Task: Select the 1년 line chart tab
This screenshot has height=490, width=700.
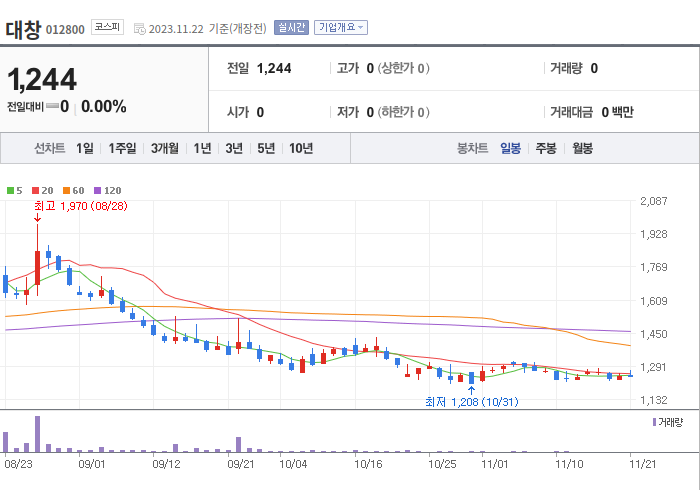Action: pyautogui.click(x=202, y=148)
